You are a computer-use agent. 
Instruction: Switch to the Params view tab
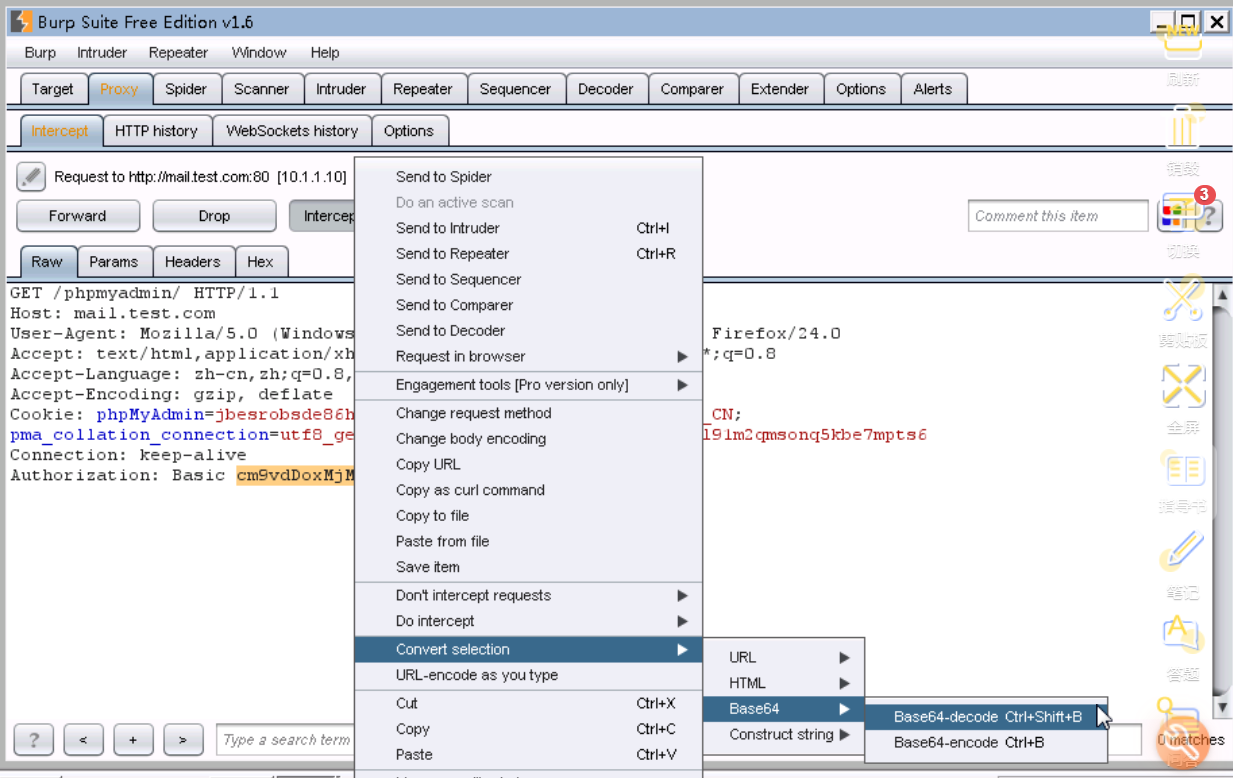coord(114,262)
